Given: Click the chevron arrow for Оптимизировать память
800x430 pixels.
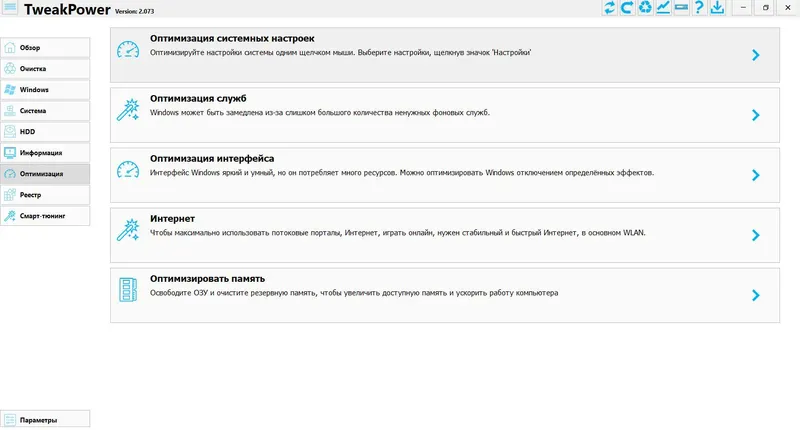Looking at the screenshot, I should (756, 295).
